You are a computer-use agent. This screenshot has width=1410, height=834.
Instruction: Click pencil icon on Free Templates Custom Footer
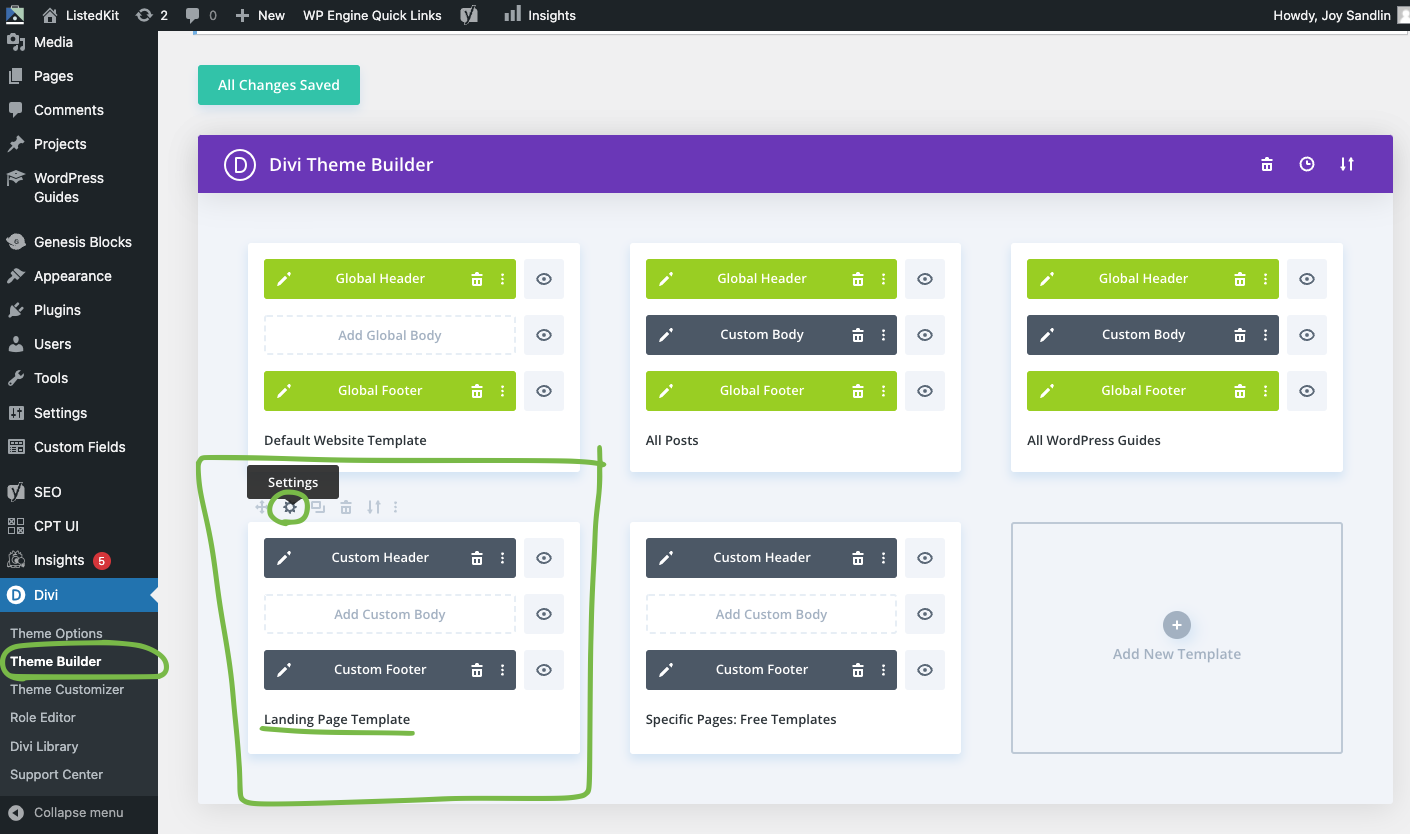click(x=666, y=670)
